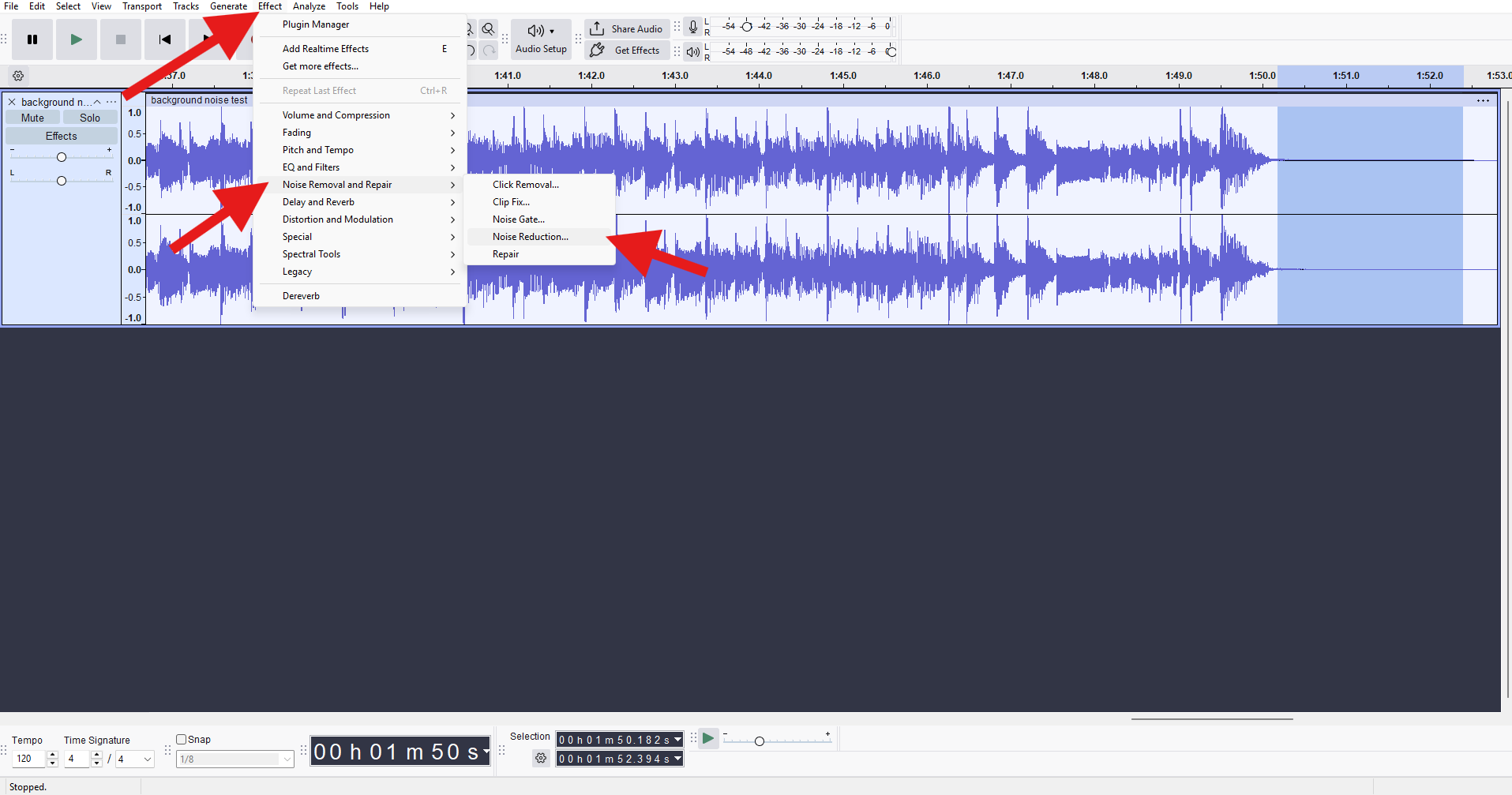Viewport: 1512px width, 795px height.
Task: Click the Share Audio upload icon
Action: tap(597, 28)
